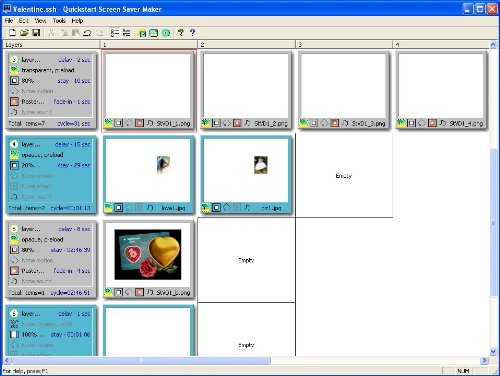Open the File menu
The height and width of the screenshot is (376, 500).
click(9, 21)
